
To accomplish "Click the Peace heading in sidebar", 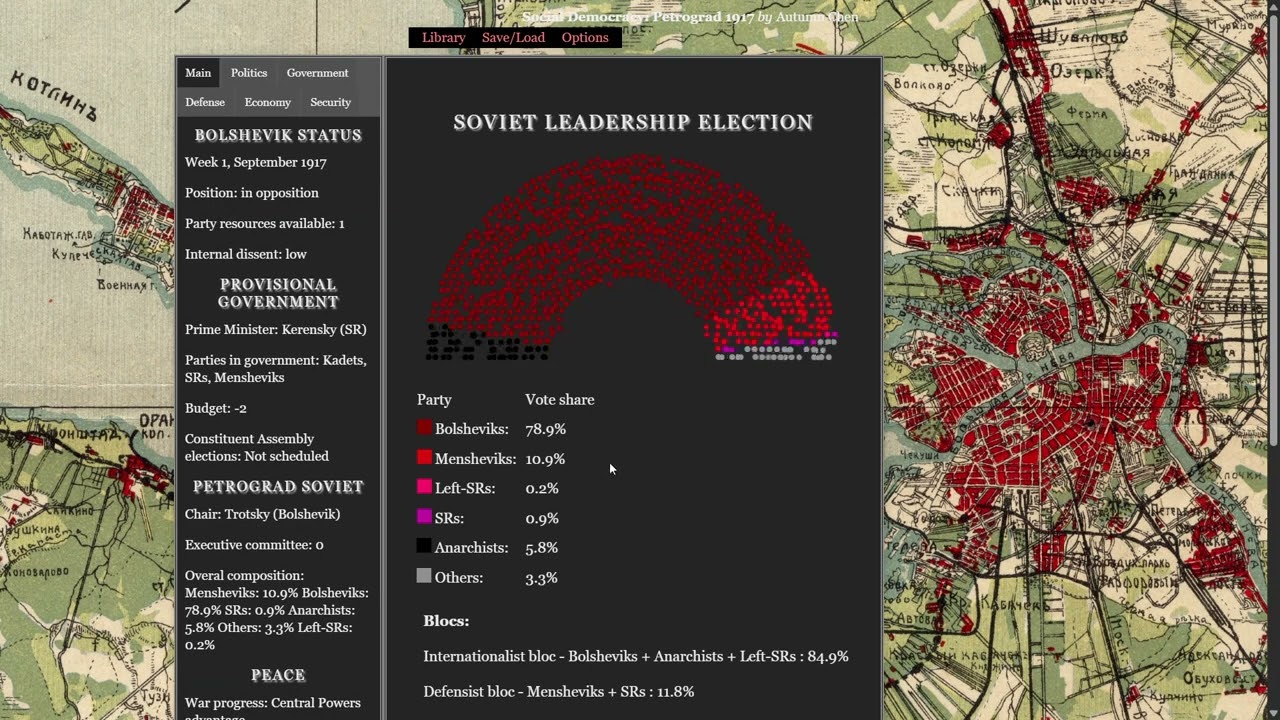I will 278,675.
